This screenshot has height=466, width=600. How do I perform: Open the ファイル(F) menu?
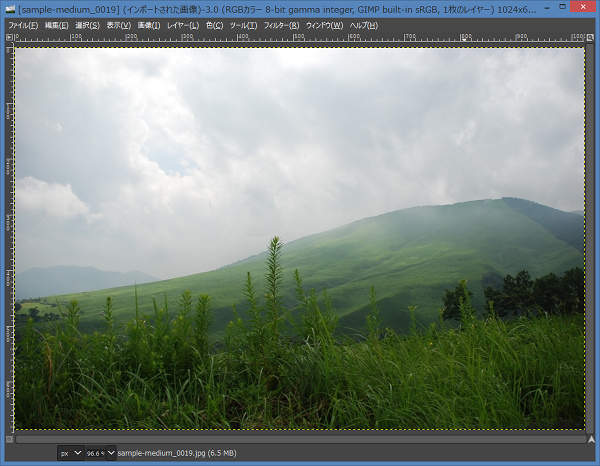click(23, 26)
